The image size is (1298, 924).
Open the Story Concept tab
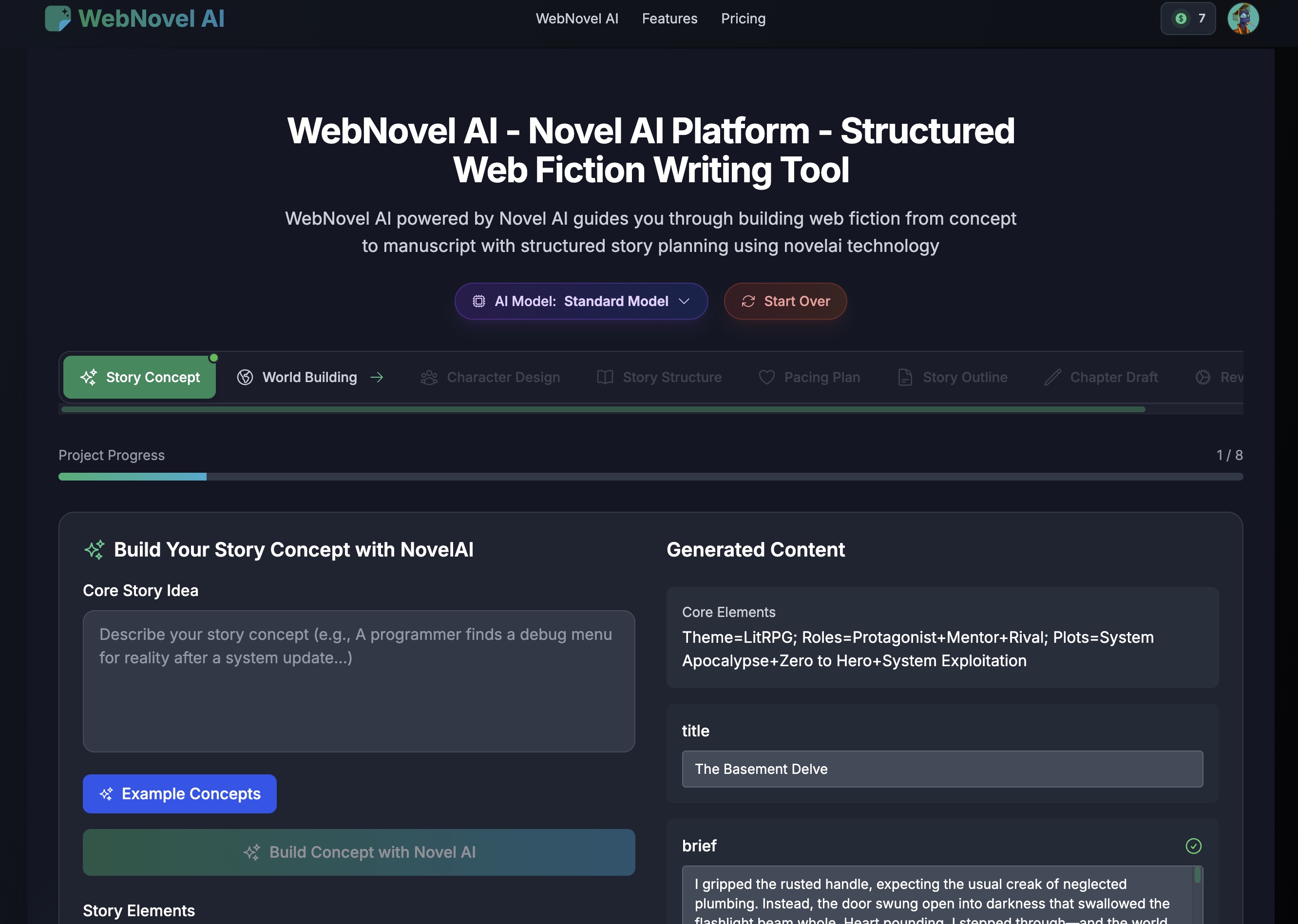pyautogui.click(x=139, y=377)
